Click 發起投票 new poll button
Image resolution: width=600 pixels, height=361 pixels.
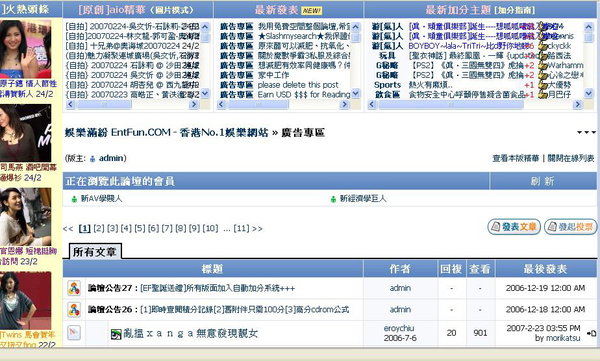(x=571, y=227)
